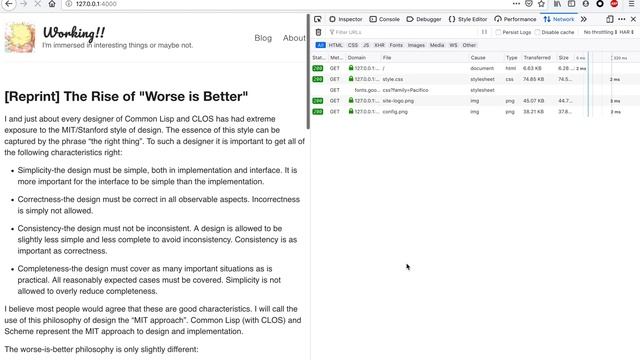
Task: Click the browser forward arrow
Action: 23,4
